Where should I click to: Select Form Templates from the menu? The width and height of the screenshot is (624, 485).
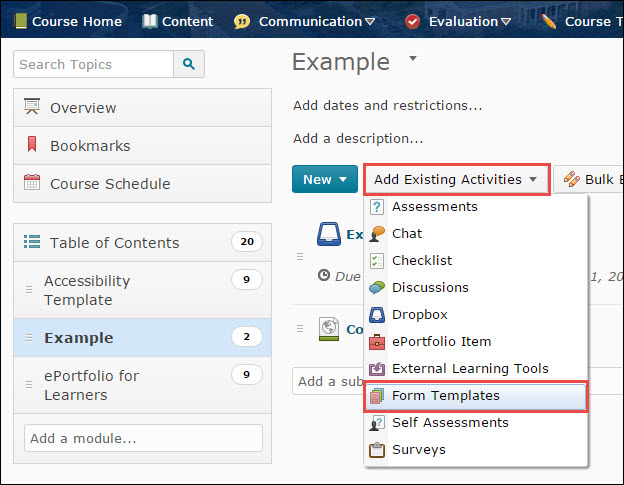tap(445, 395)
